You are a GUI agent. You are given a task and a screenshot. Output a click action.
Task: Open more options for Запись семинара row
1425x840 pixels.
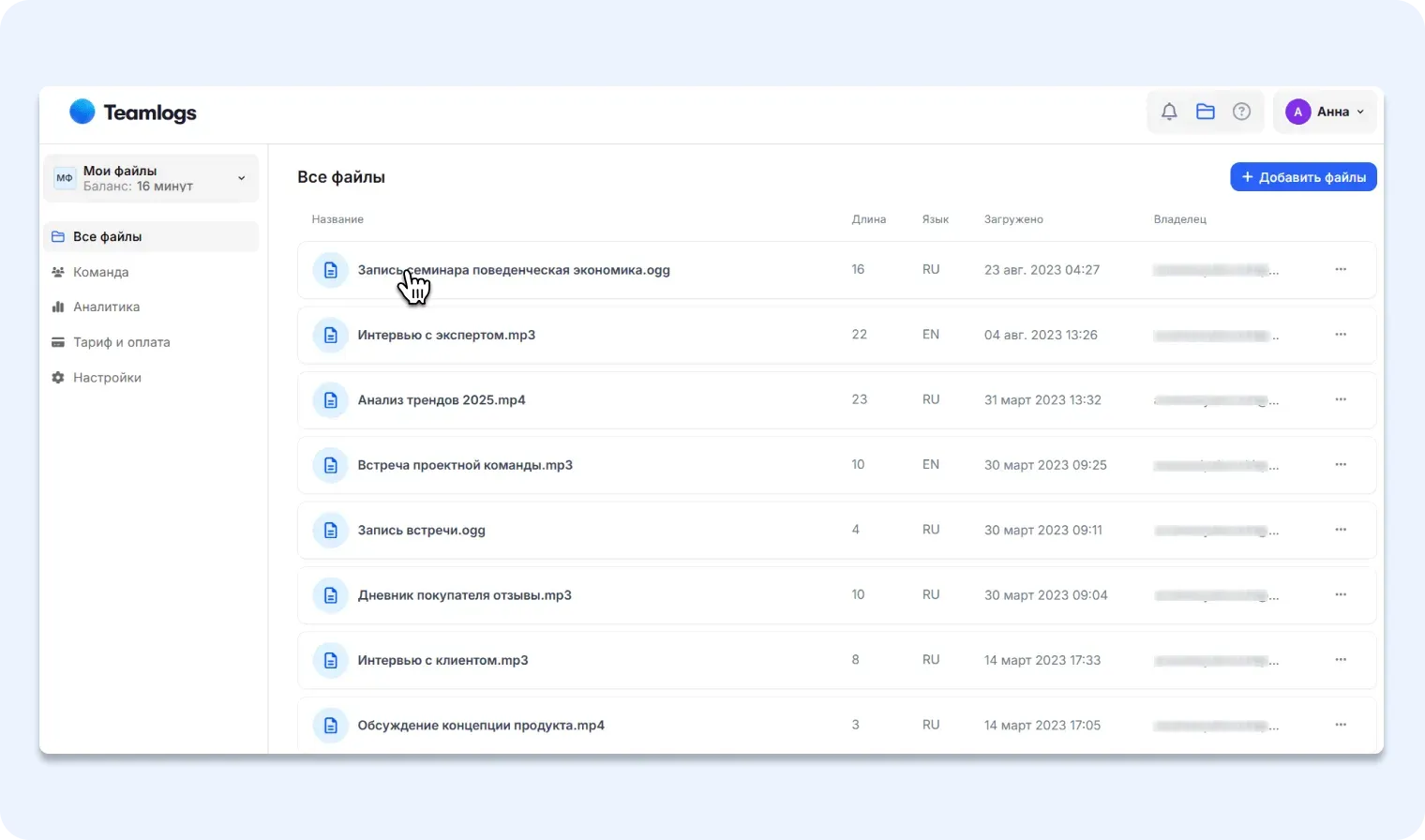click(1341, 270)
